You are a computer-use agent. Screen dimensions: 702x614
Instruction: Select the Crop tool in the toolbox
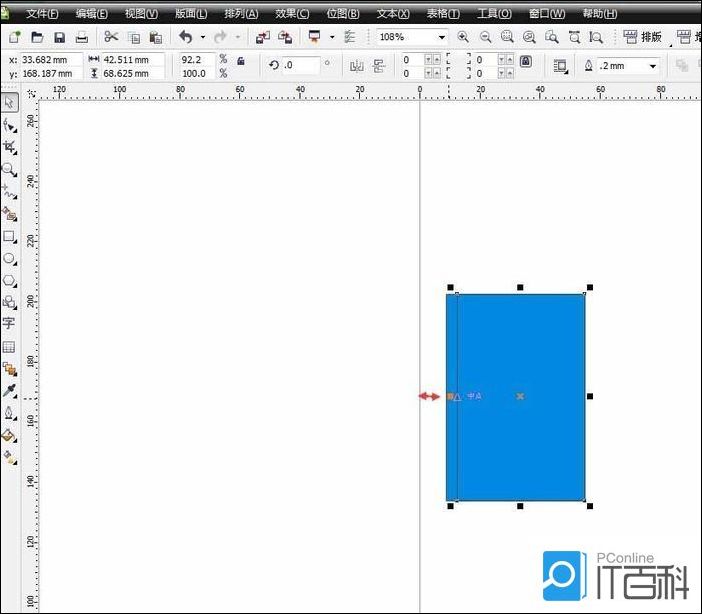pyautogui.click(x=9, y=147)
